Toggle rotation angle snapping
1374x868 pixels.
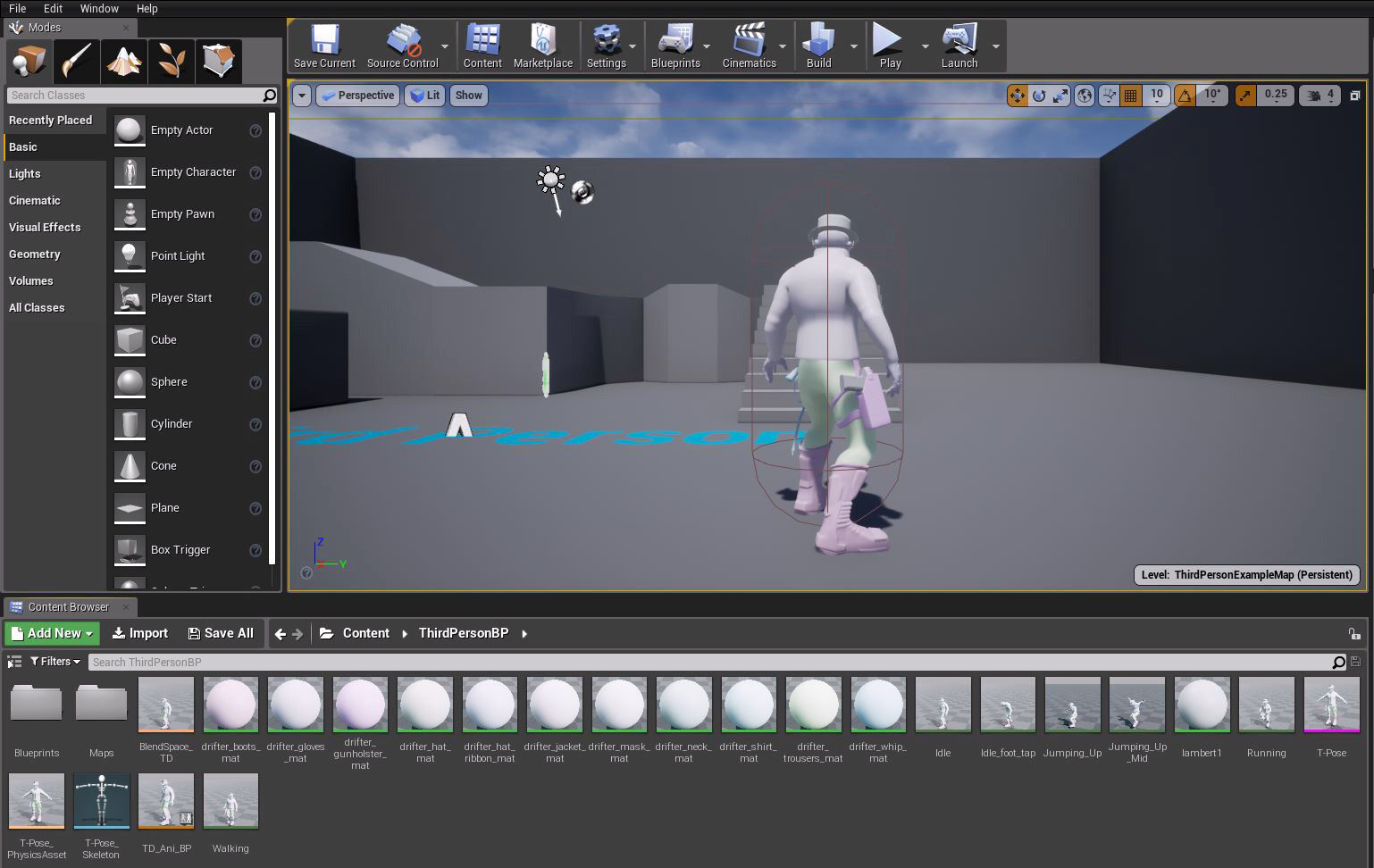[1185, 95]
